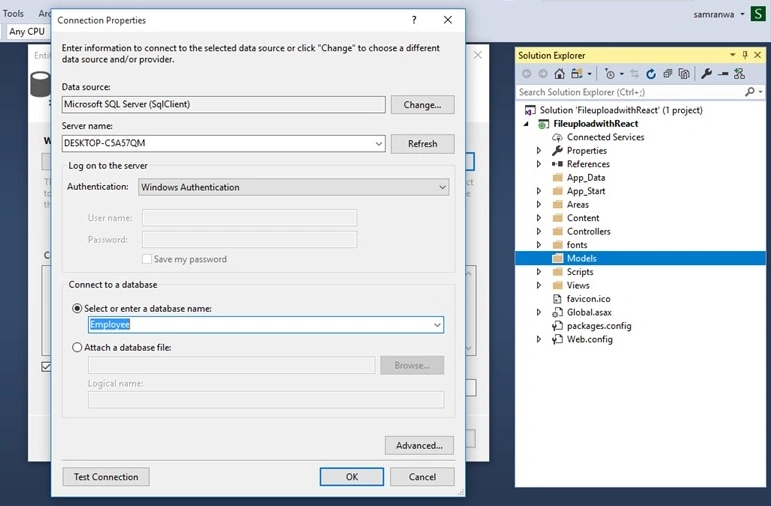This screenshot has width=771, height=506.
Task: Click the Web.config file icon
Action: [557, 339]
